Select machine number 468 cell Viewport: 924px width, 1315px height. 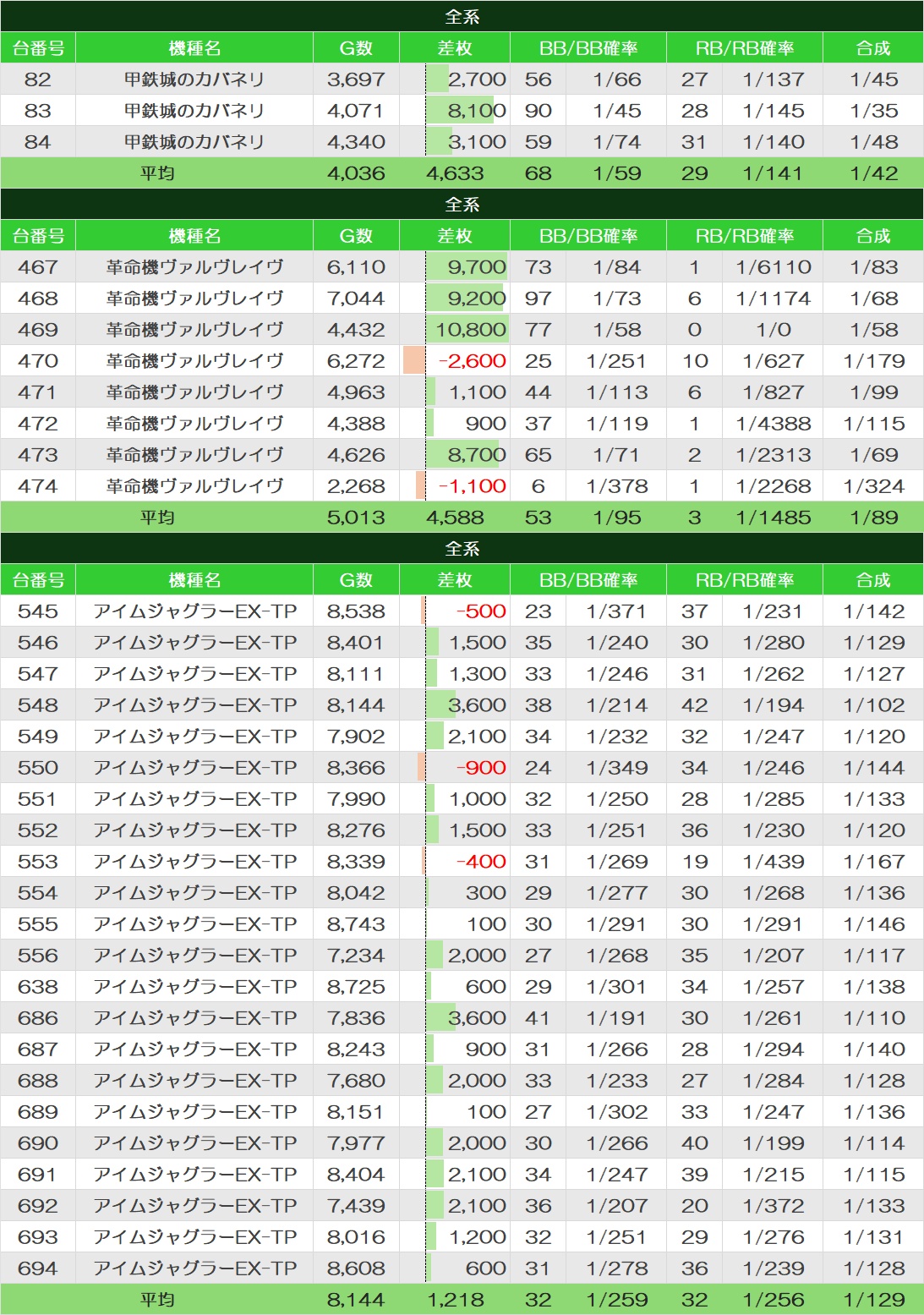38,299
